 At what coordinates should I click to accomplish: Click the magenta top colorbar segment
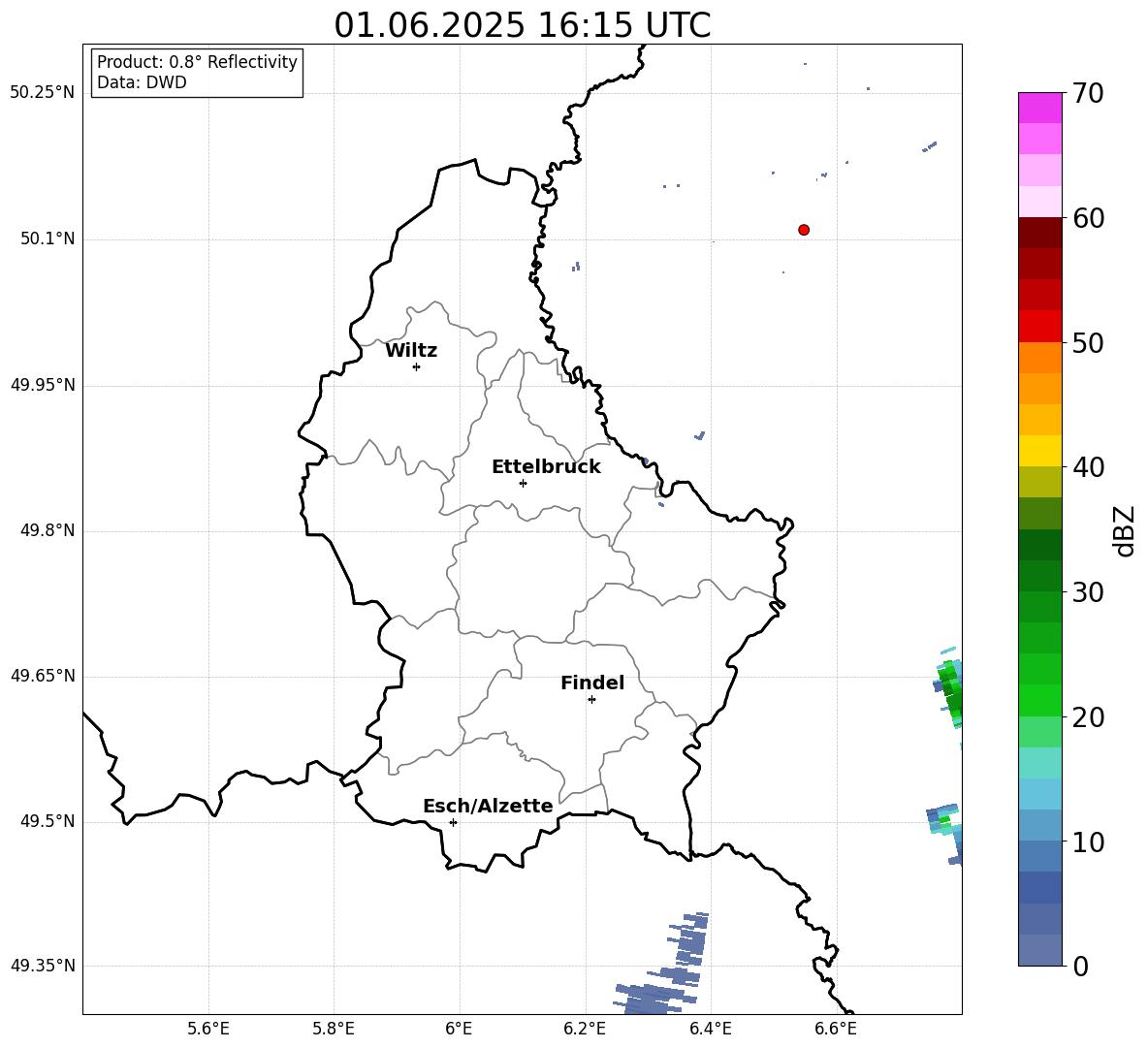(1040, 108)
